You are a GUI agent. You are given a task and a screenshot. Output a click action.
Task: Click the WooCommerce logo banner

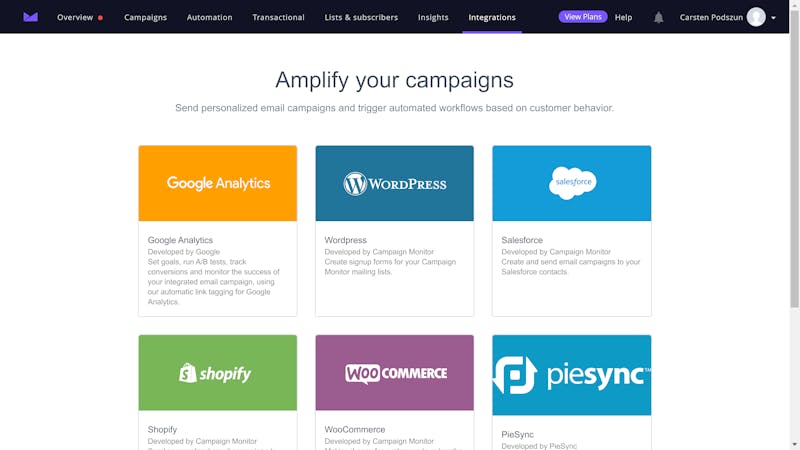coord(394,373)
